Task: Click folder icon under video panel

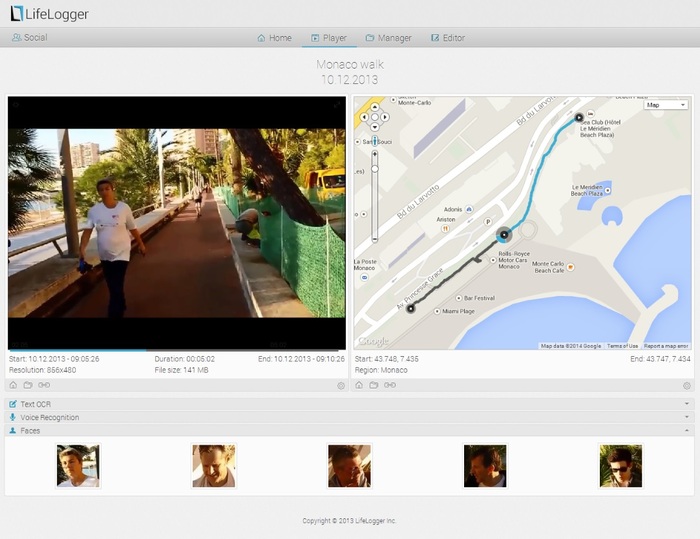Action: click(28, 385)
